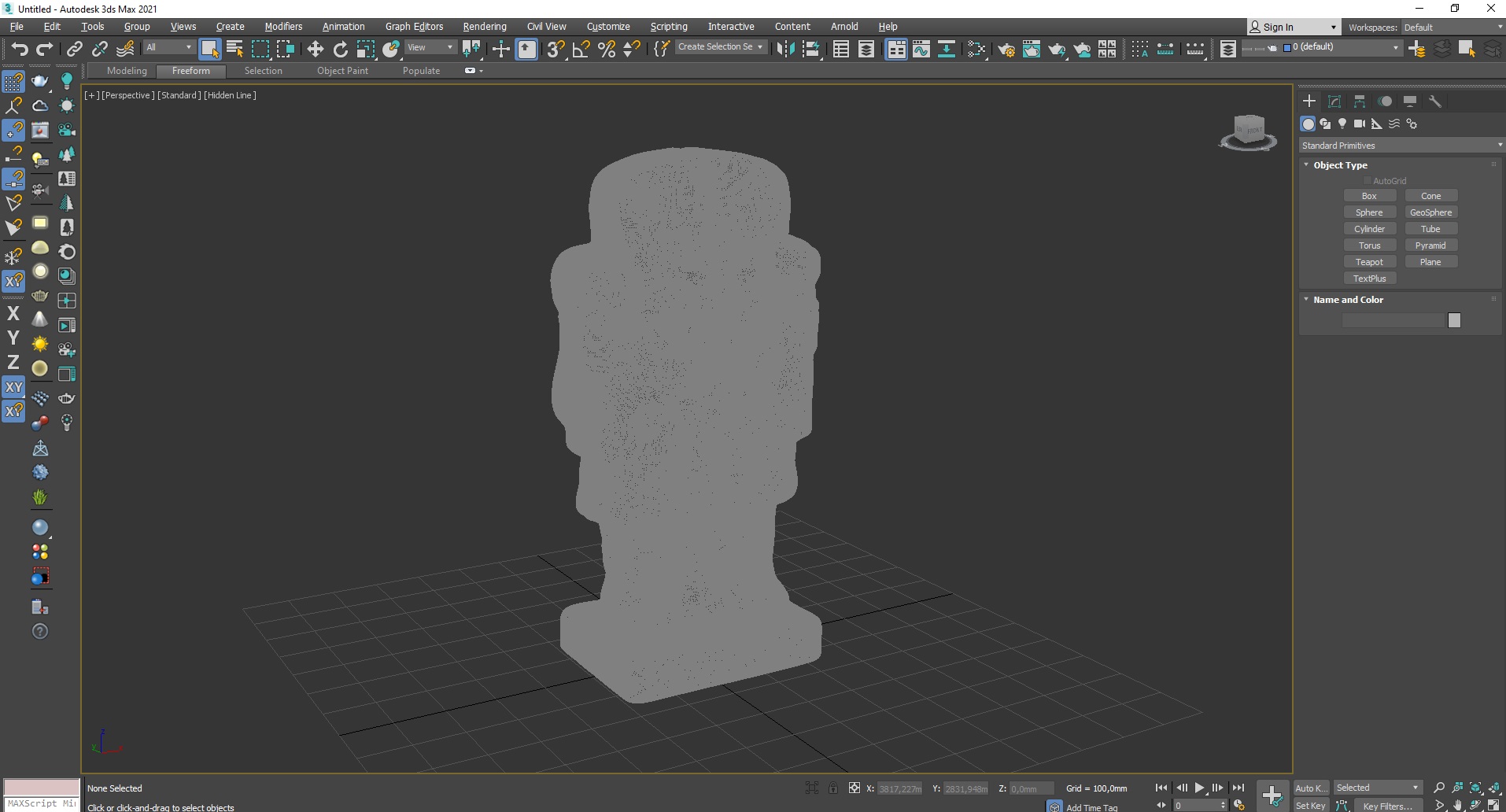Screen dimensions: 1506x812
Task: Open the Standard Primitives category dropdown
Action: 1401,146
